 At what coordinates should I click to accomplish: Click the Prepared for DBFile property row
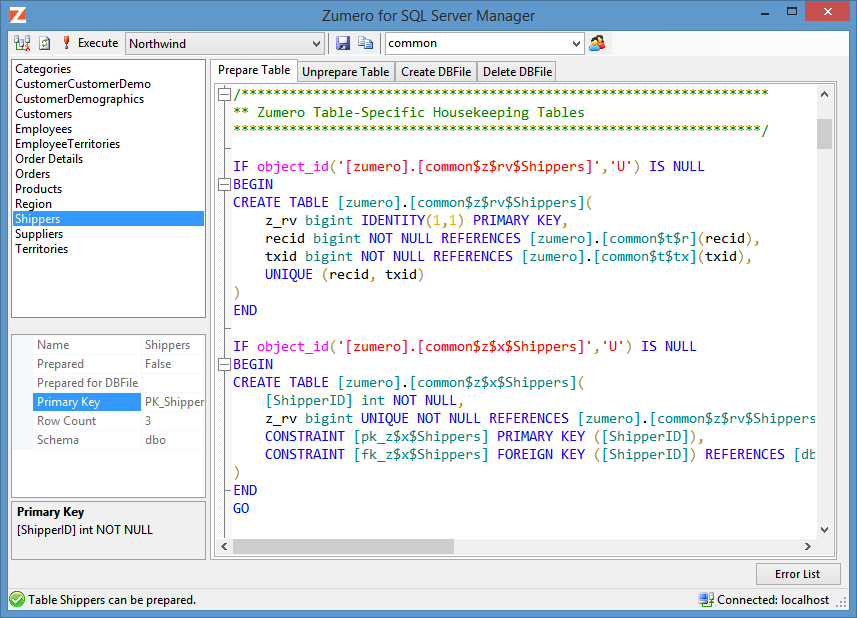[x=119, y=383]
